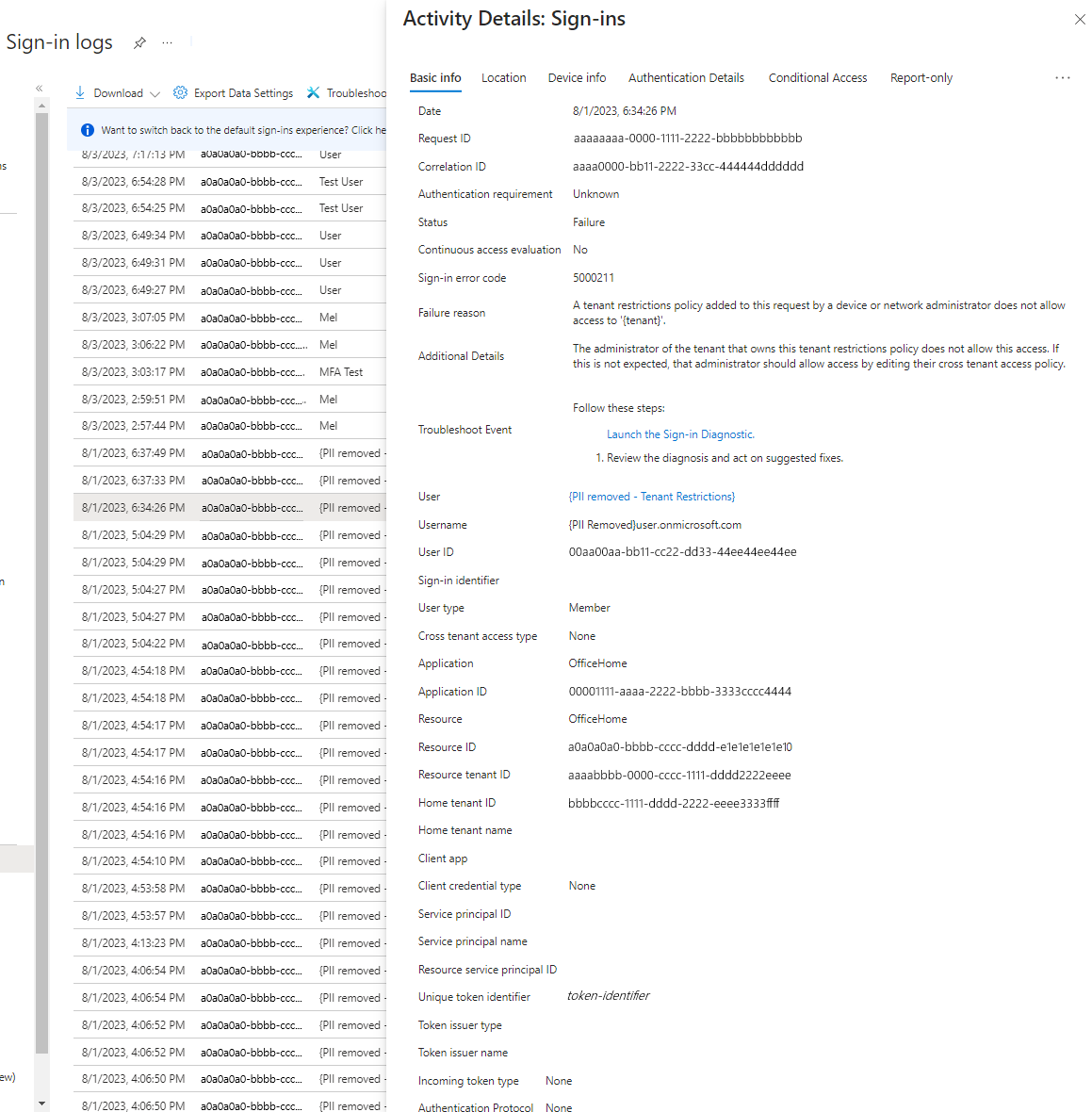Pin the Sign-in logs page
This screenshot has width=1092, height=1112.
tap(139, 42)
